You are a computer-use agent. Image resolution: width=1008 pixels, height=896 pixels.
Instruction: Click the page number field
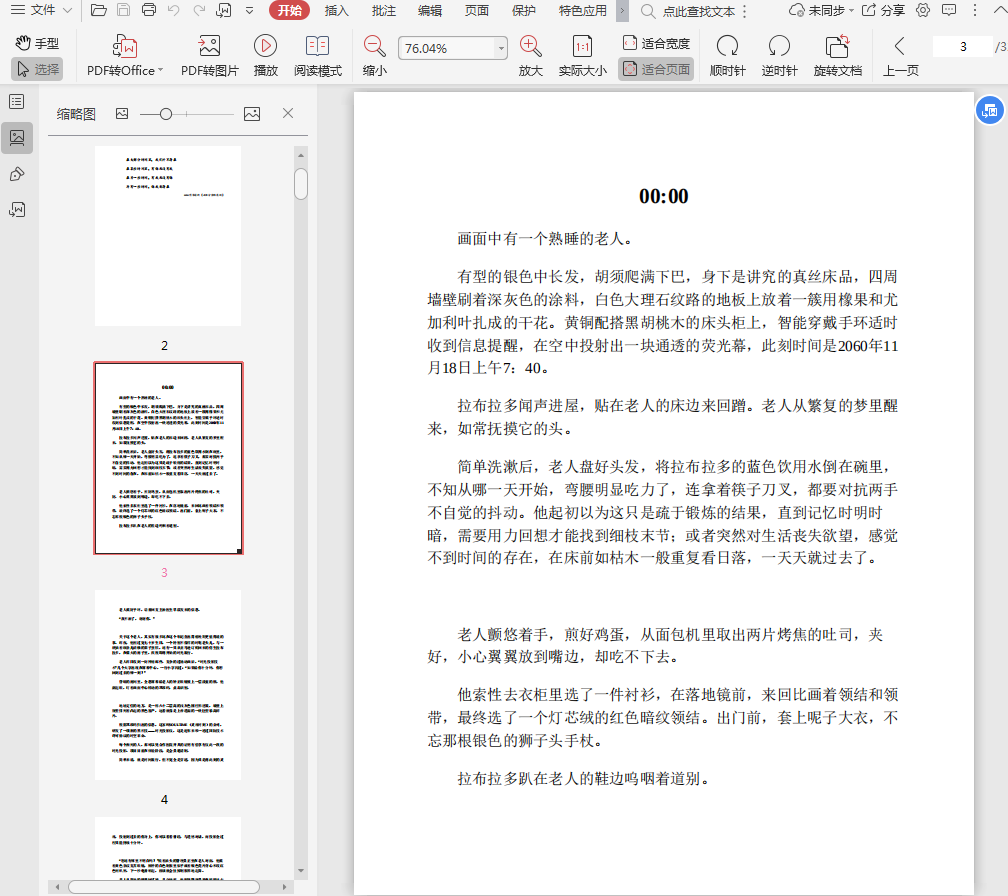(962, 46)
